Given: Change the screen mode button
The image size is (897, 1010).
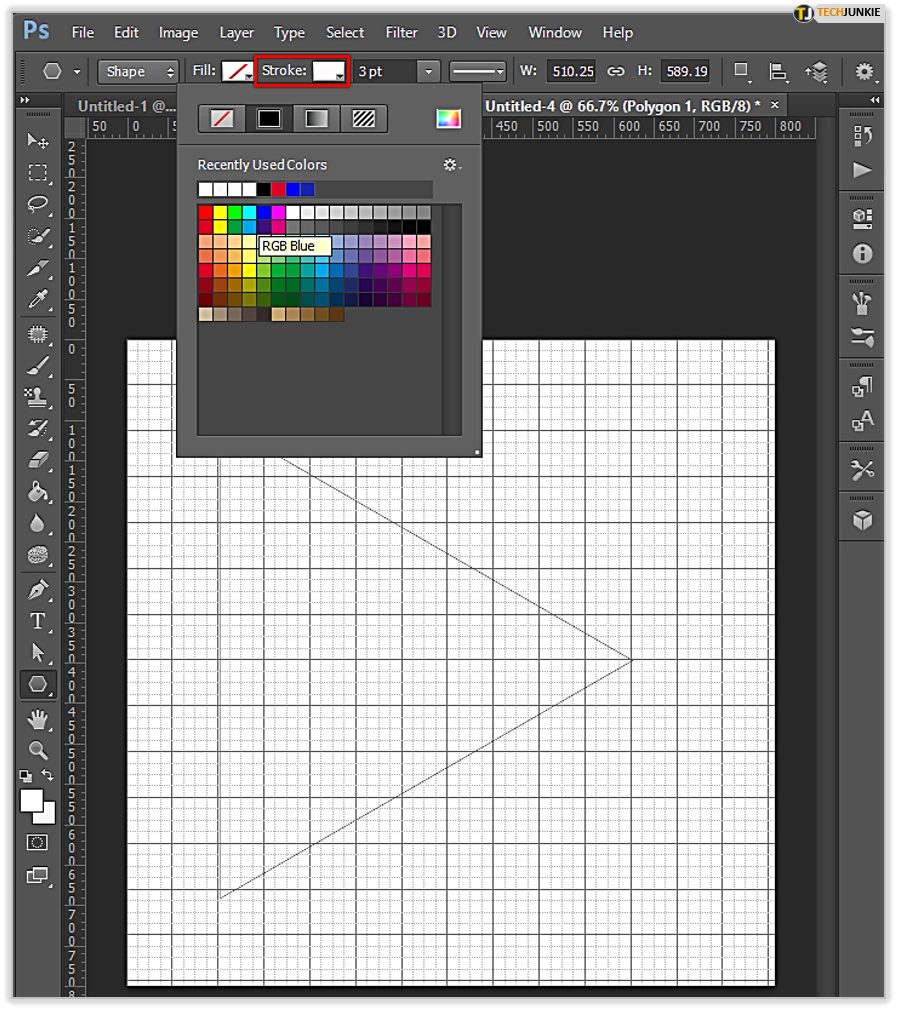Looking at the screenshot, I should pyautogui.click(x=37, y=876).
